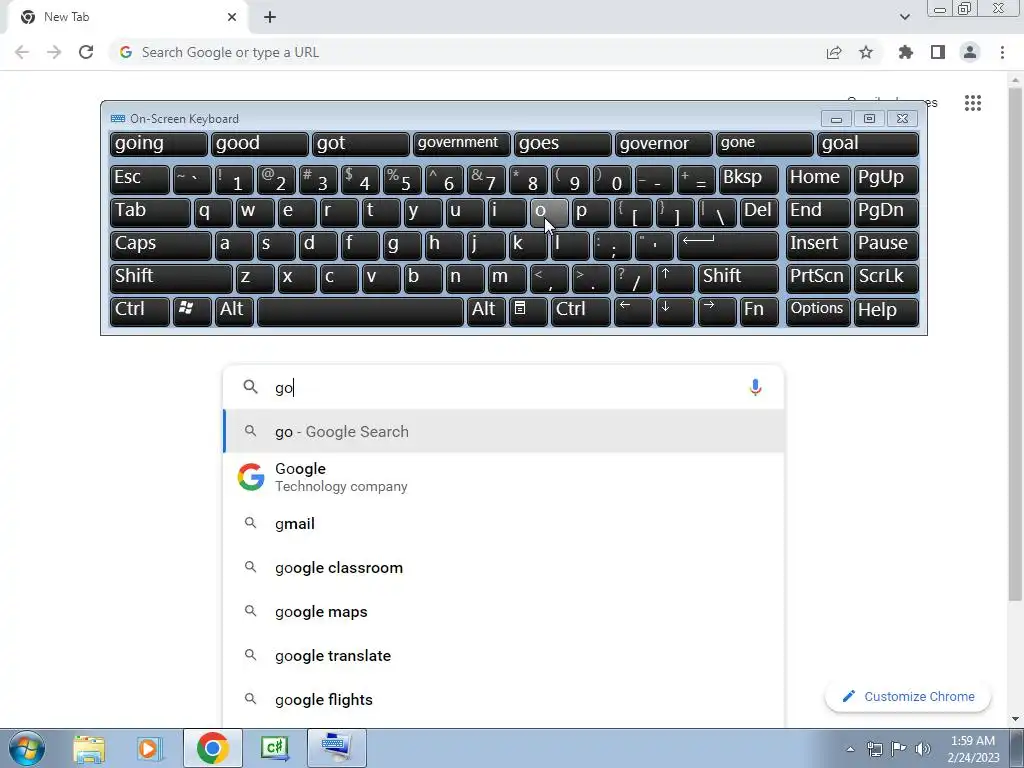Click the right arrow key on keyboard
Viewport: 1024px width, 768px height.
point(717,311)
